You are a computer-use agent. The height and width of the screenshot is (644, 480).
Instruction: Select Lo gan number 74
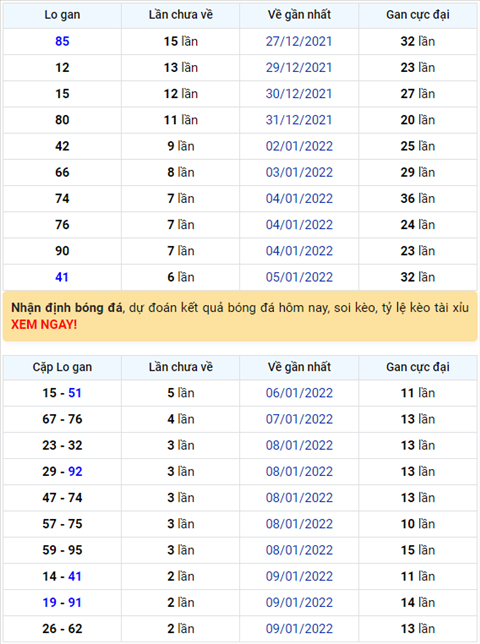tap(62, 199)
